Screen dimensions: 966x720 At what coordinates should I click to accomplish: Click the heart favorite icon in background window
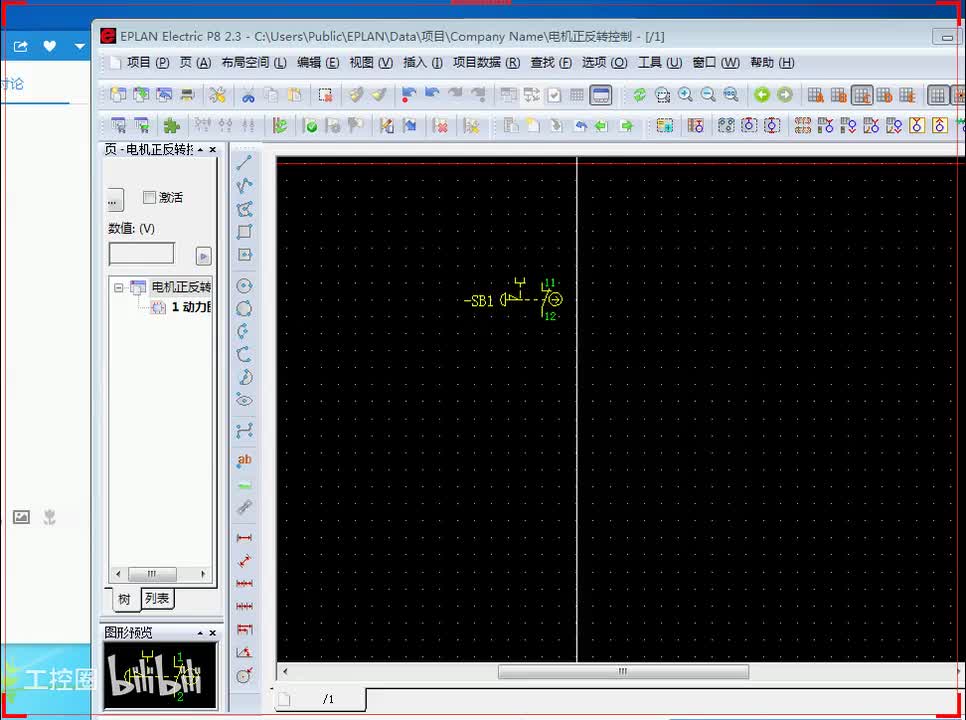(50, 46)
